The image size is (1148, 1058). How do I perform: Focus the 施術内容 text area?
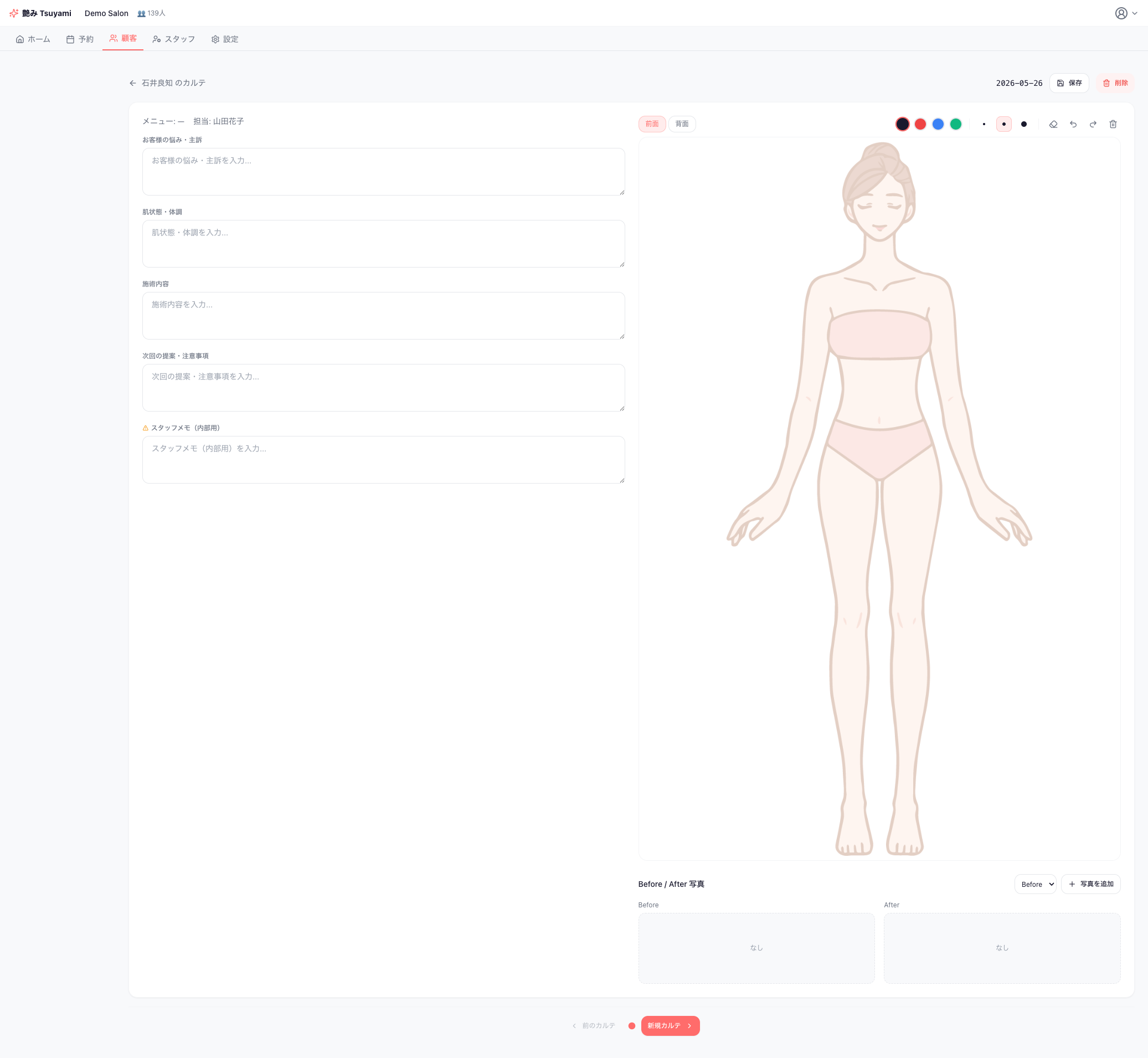click(383, 316)
